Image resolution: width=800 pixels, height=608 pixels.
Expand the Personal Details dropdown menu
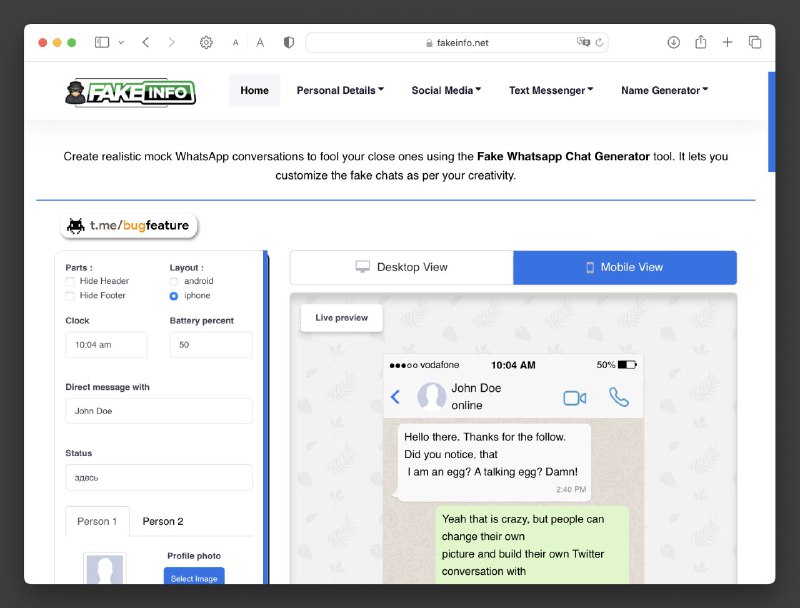click(340, 90)
